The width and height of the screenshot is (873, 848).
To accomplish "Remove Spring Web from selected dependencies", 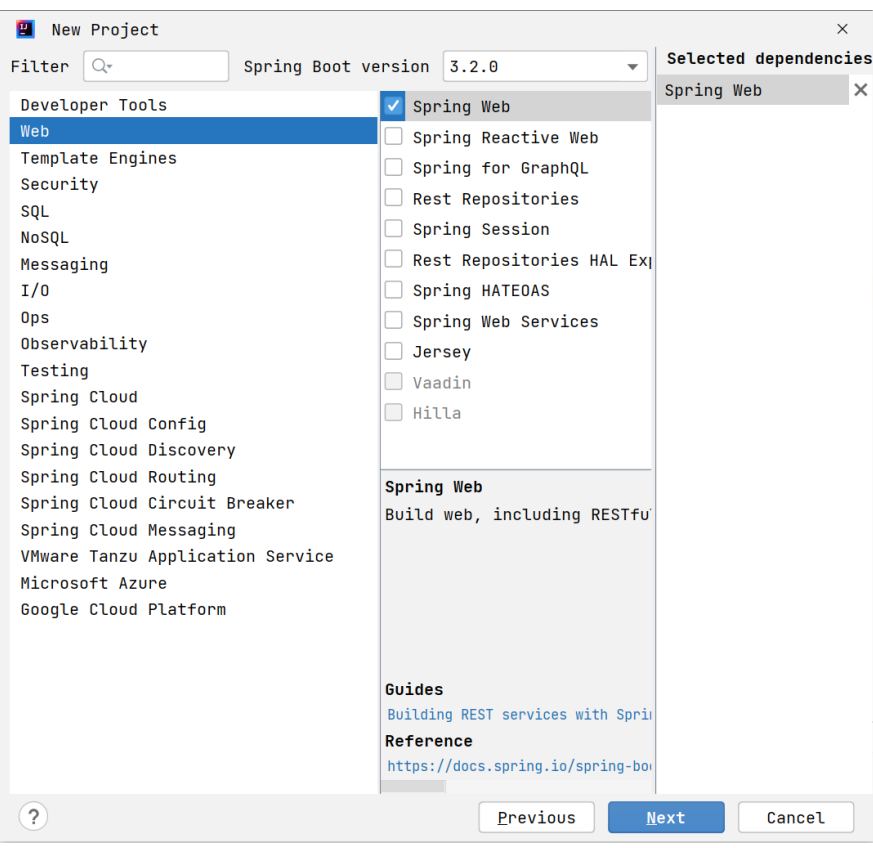I will pos(861,90).
